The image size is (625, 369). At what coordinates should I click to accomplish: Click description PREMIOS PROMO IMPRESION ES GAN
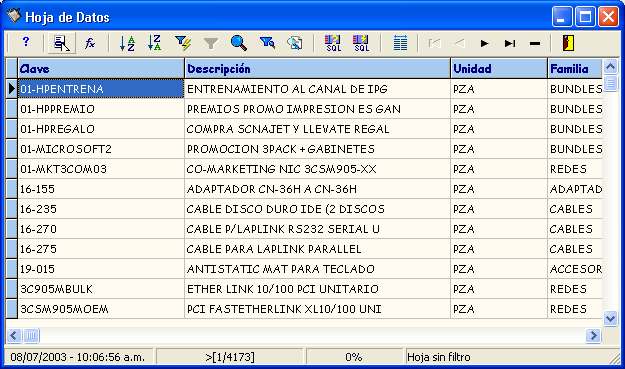(x=318, y=109)
